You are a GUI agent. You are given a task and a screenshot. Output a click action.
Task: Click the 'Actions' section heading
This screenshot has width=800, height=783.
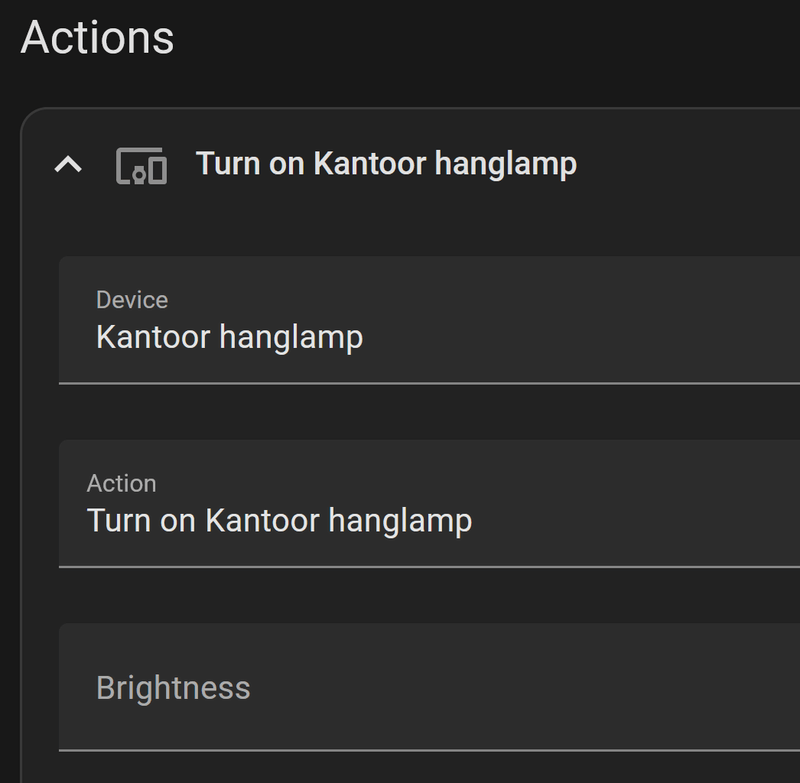[97, 38]
